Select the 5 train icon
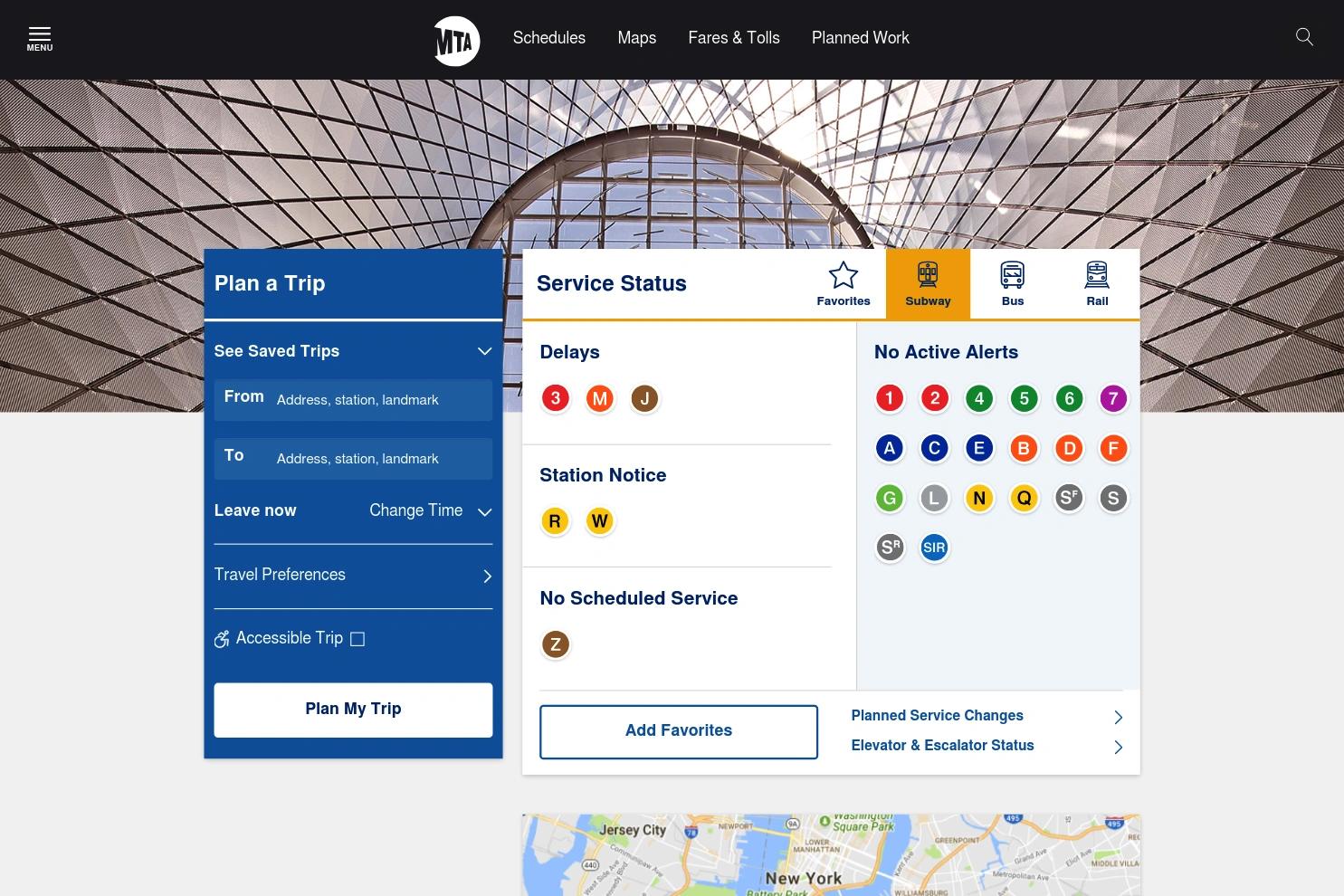This screenshot has height=896, width=1344. tap(1025, 398)
